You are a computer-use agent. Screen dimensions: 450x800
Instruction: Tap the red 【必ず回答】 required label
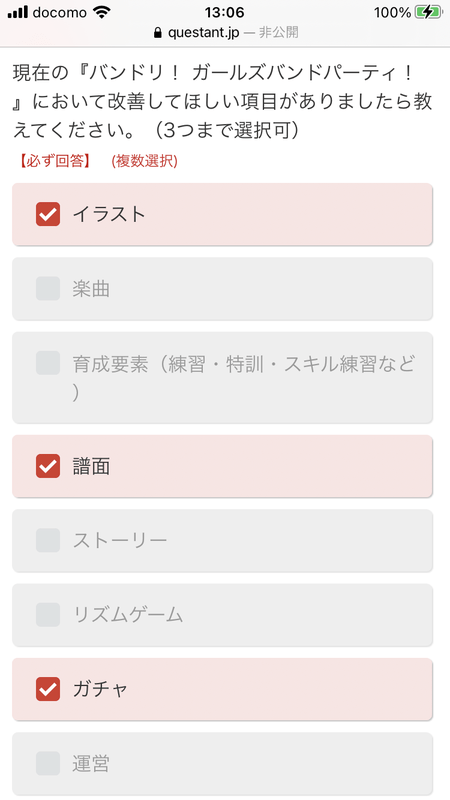55,162
